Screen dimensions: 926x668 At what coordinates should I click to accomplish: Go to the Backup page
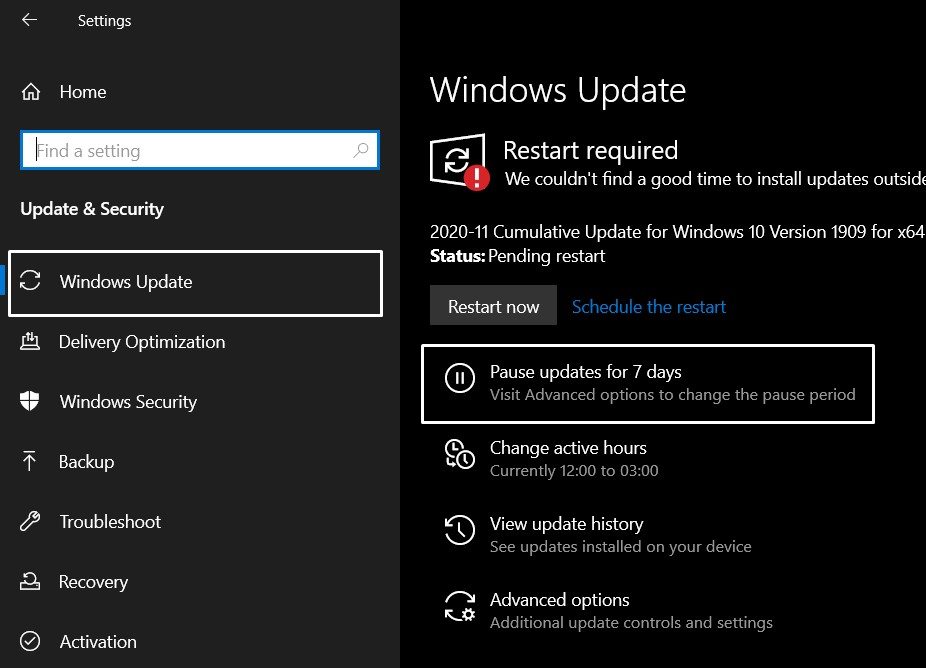pyautogui.click(x=86, y=462)
